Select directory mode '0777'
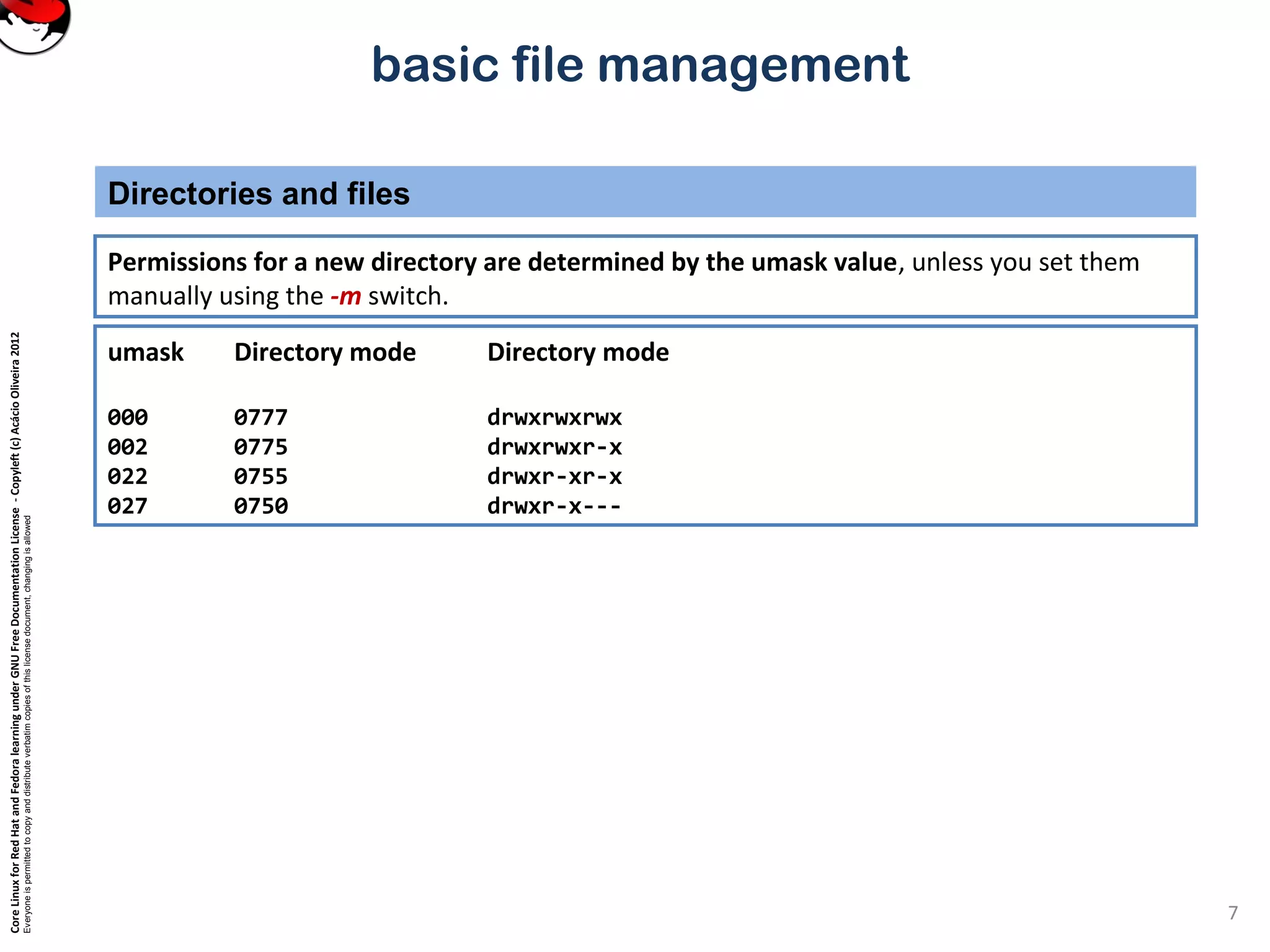 [x=261, y=417]
